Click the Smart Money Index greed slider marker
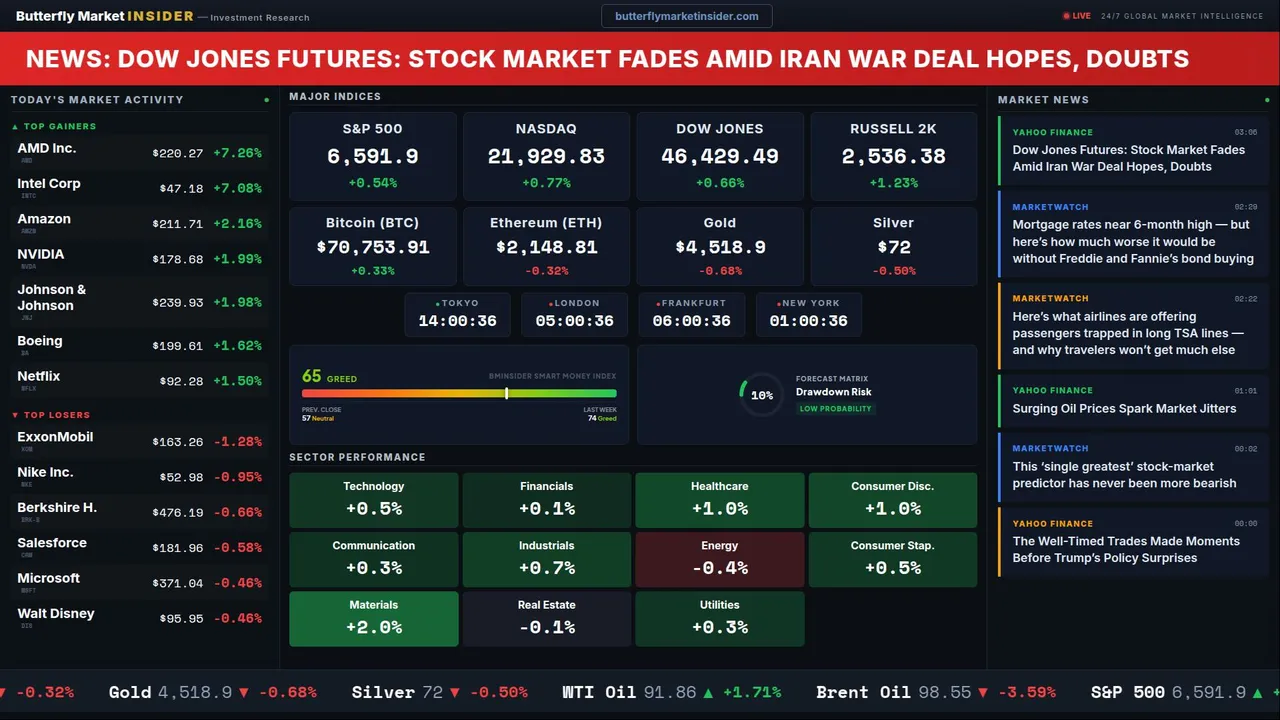Screen dimensions: 1280x720 pos(507,393)
